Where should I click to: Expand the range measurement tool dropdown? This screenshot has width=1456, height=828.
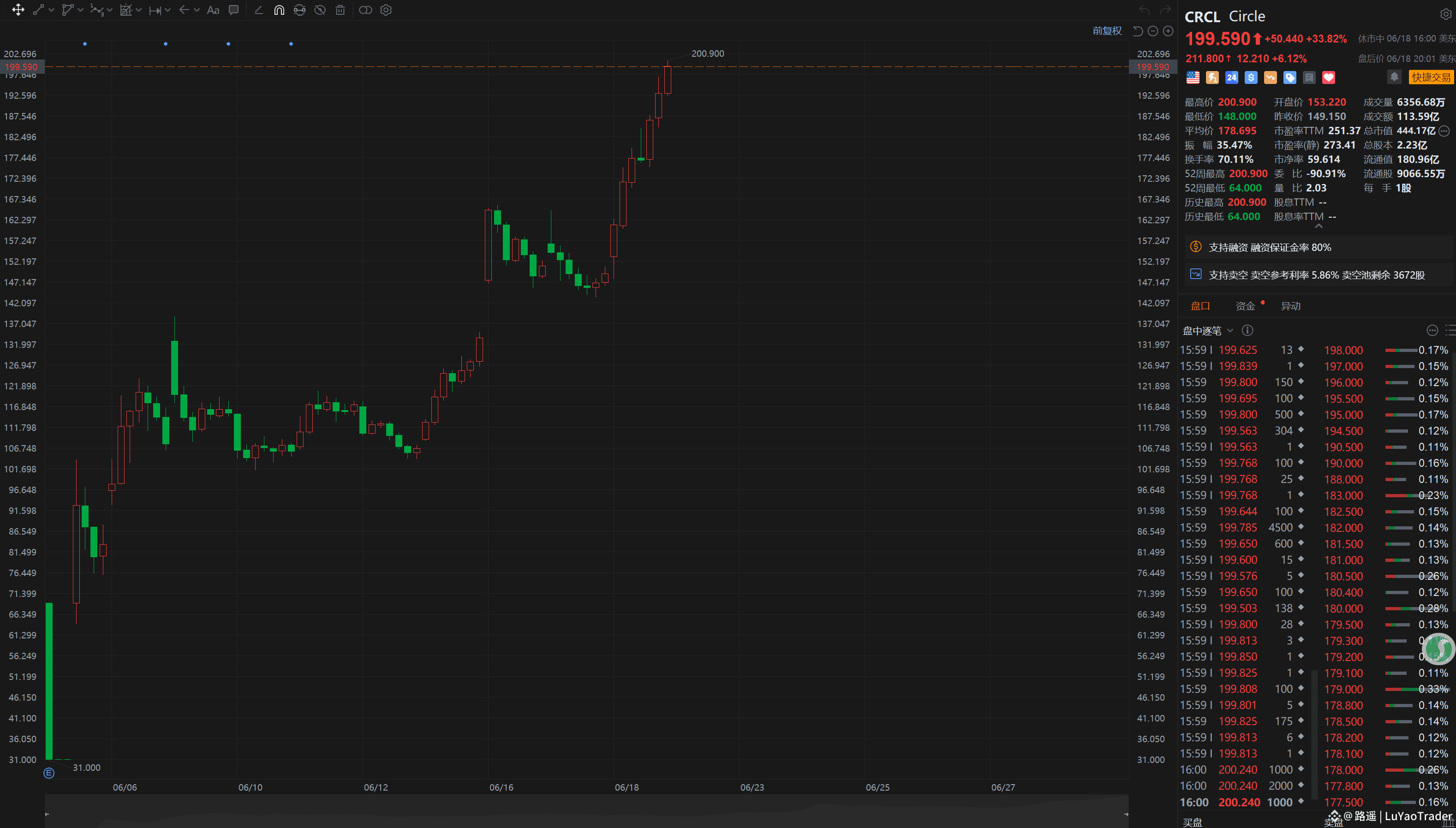tap(168, 10)
